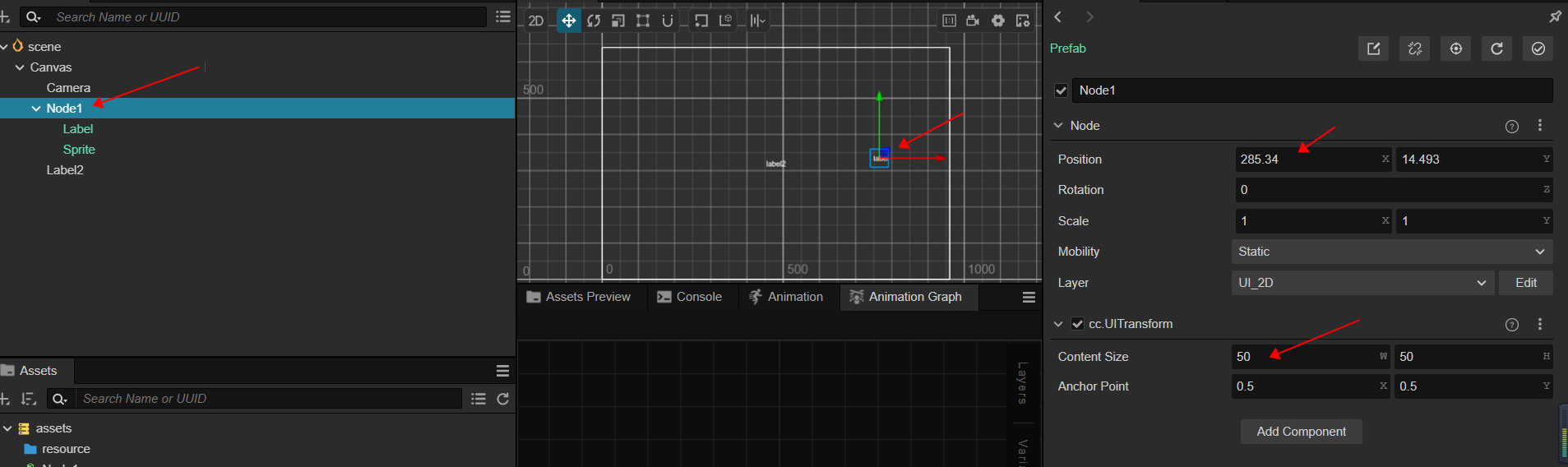Collapse the Canvas node

(20, 67)
